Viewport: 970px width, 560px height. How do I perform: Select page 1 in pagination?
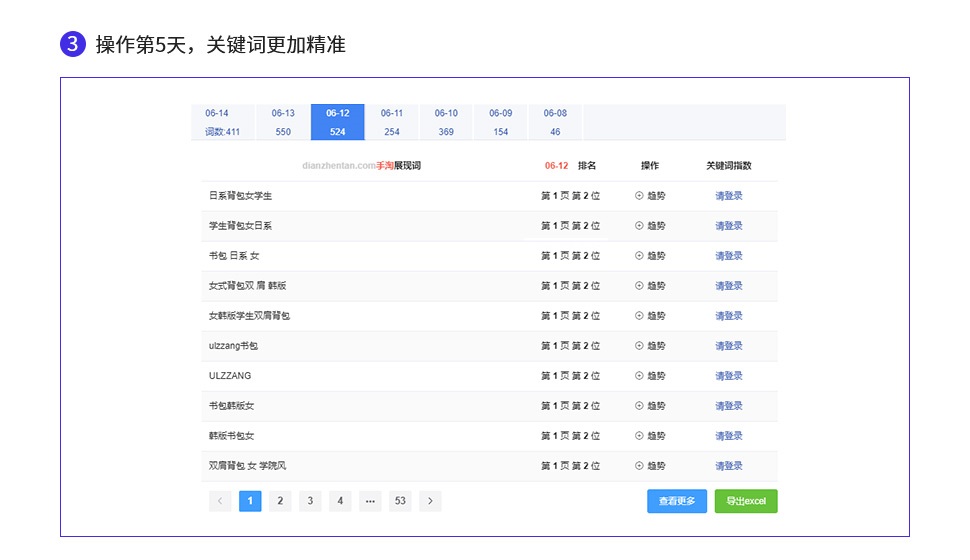250,501
